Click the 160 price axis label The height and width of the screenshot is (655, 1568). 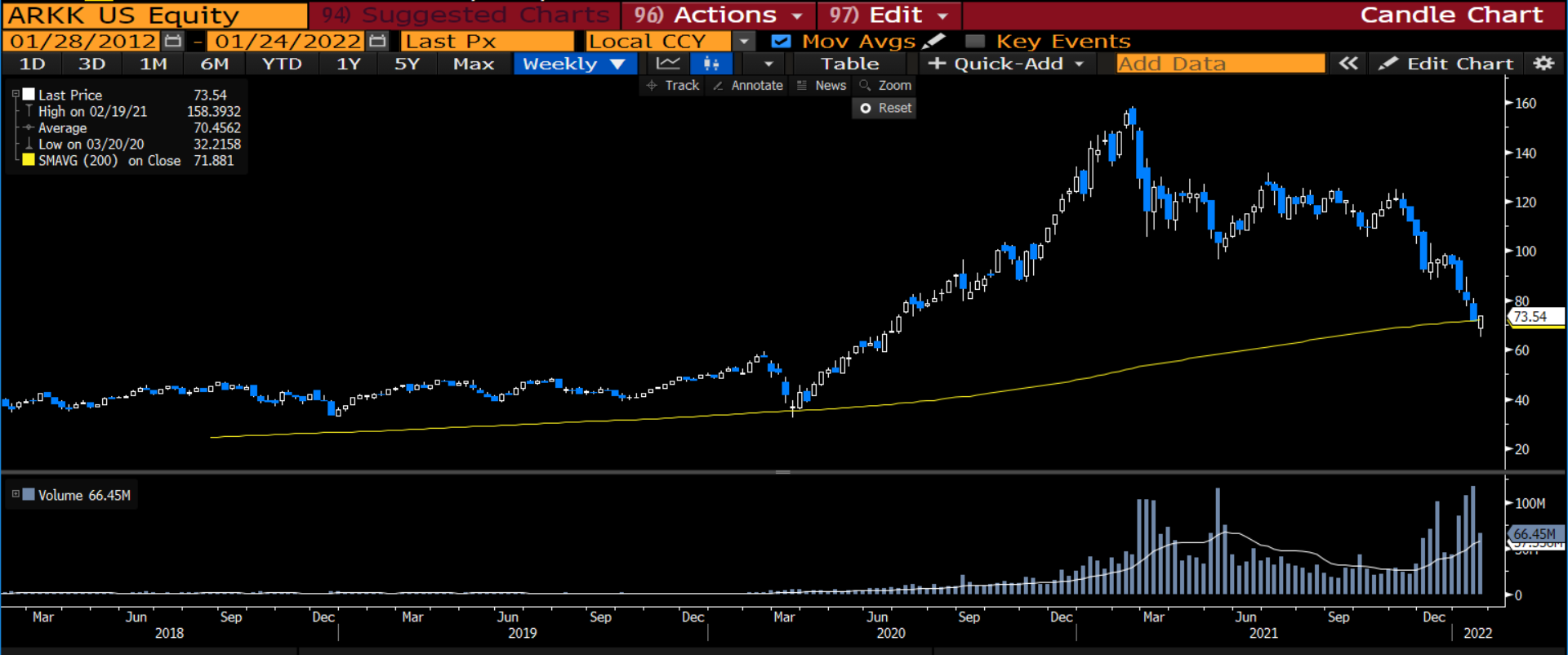coord(1526,103)
